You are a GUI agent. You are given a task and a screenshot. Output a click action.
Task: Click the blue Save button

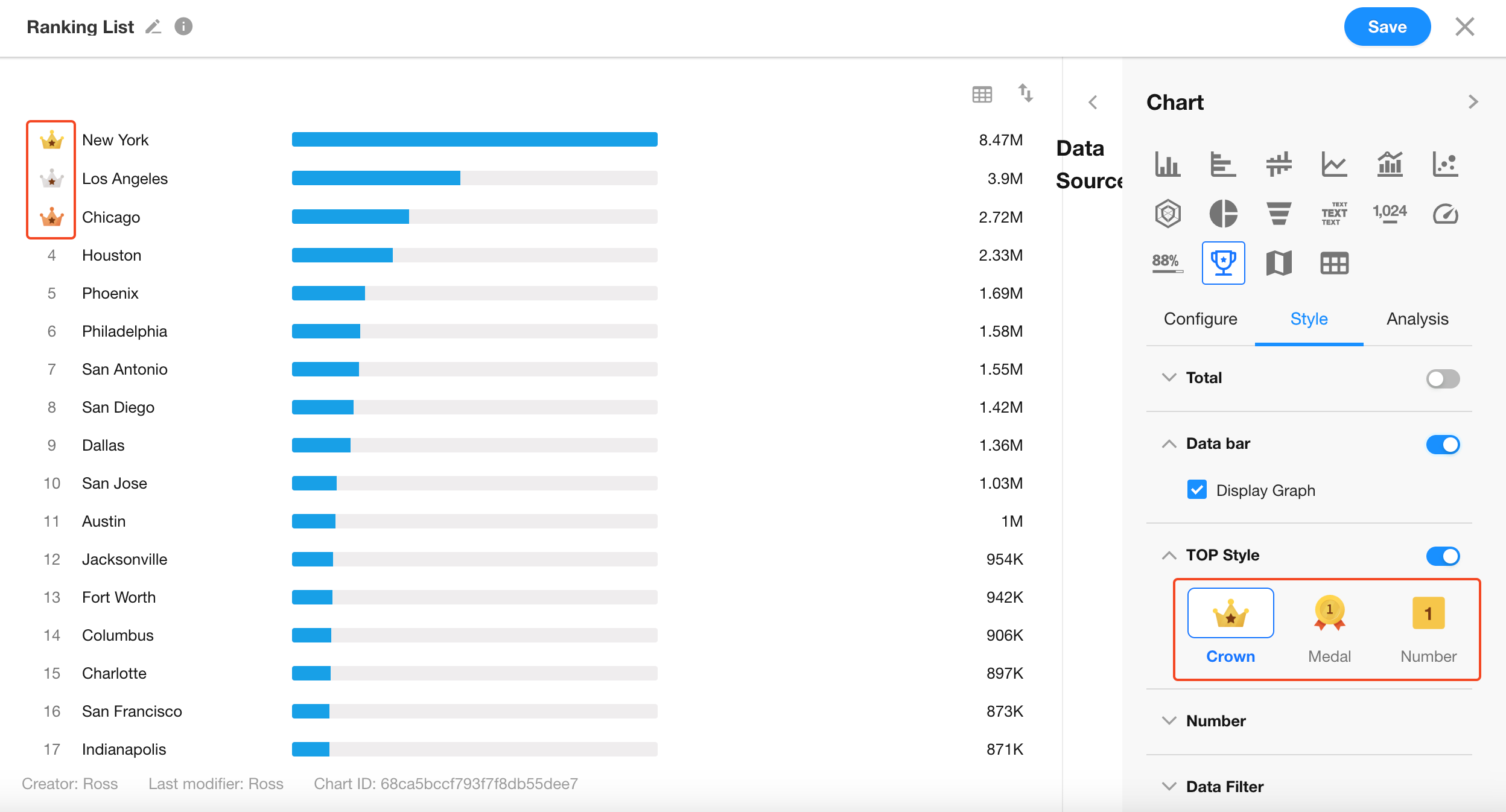1387,27
